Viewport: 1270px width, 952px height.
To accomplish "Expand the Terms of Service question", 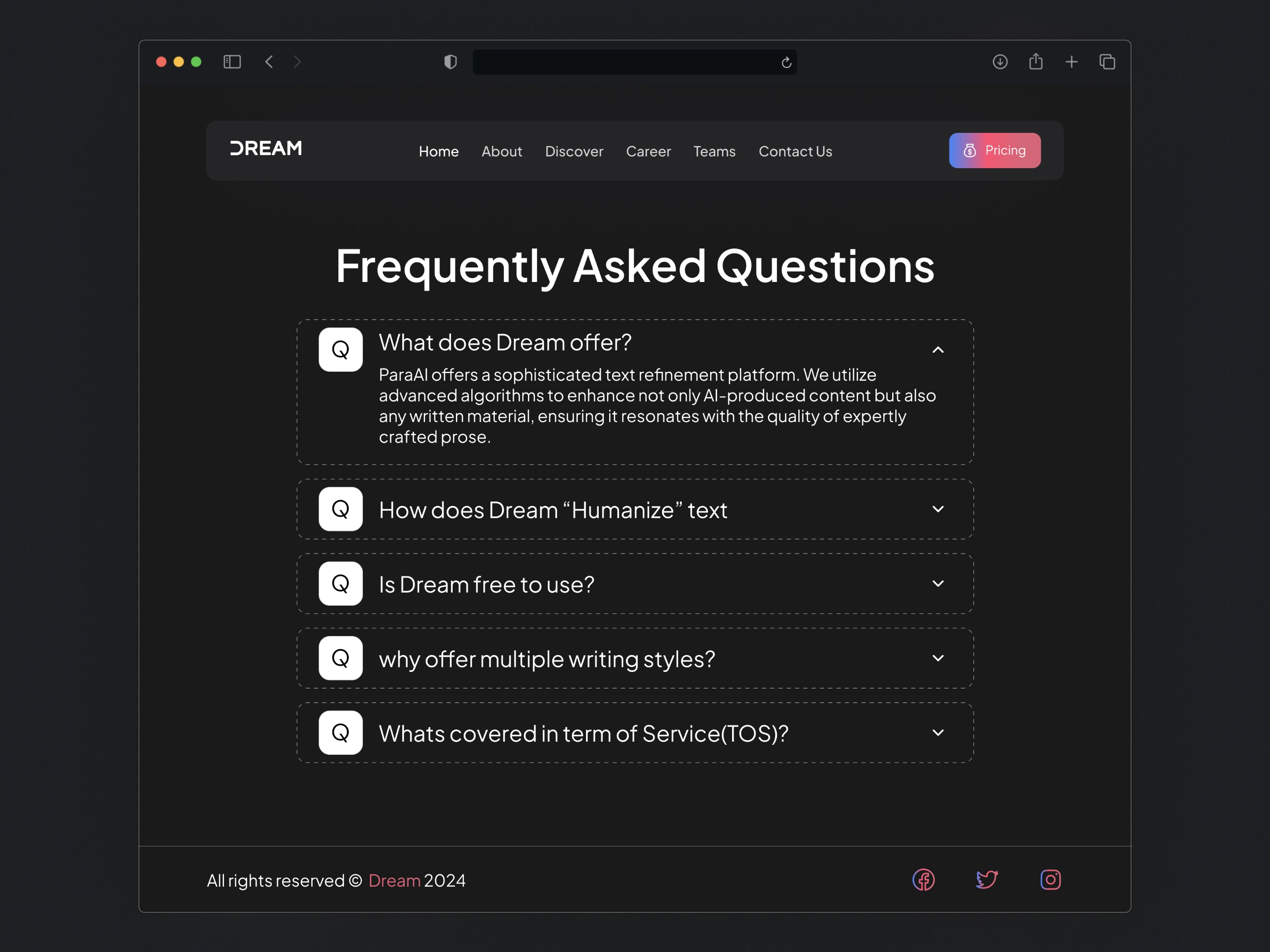I will coord(938,733).
